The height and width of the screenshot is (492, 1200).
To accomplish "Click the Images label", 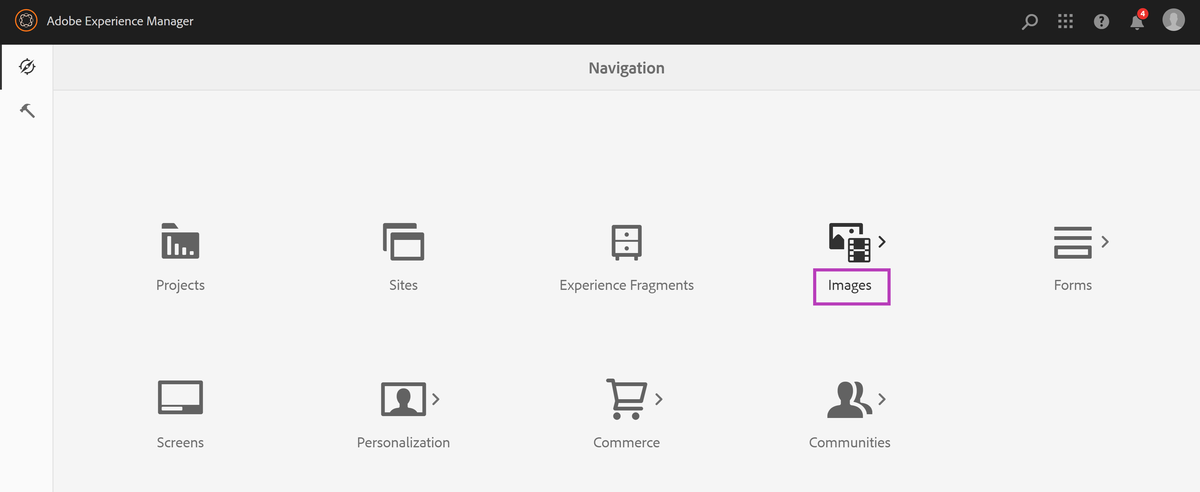I will tap(850, 286).
